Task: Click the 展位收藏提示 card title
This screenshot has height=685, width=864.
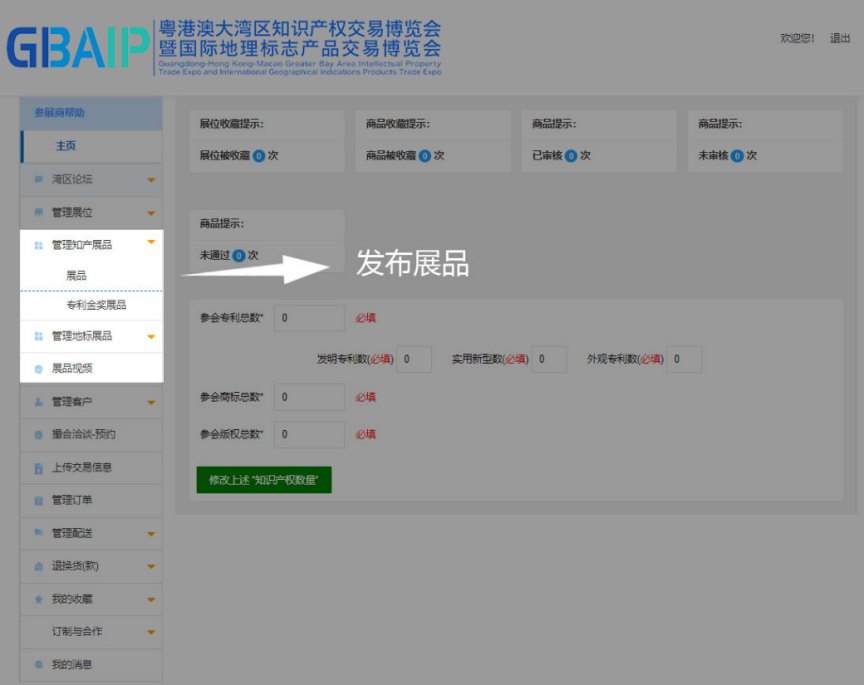Action: tap(231, 124)
